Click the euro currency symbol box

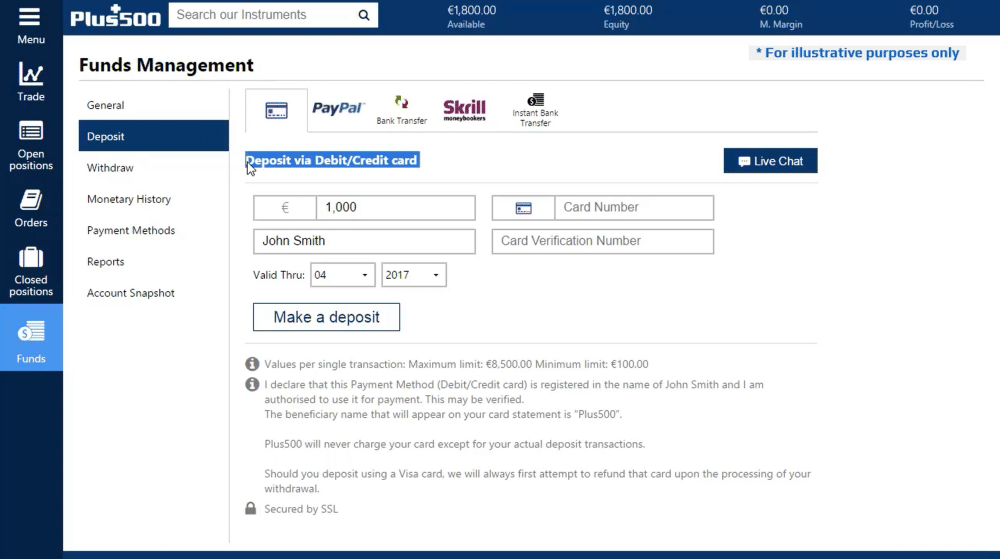tap(285, 208)
